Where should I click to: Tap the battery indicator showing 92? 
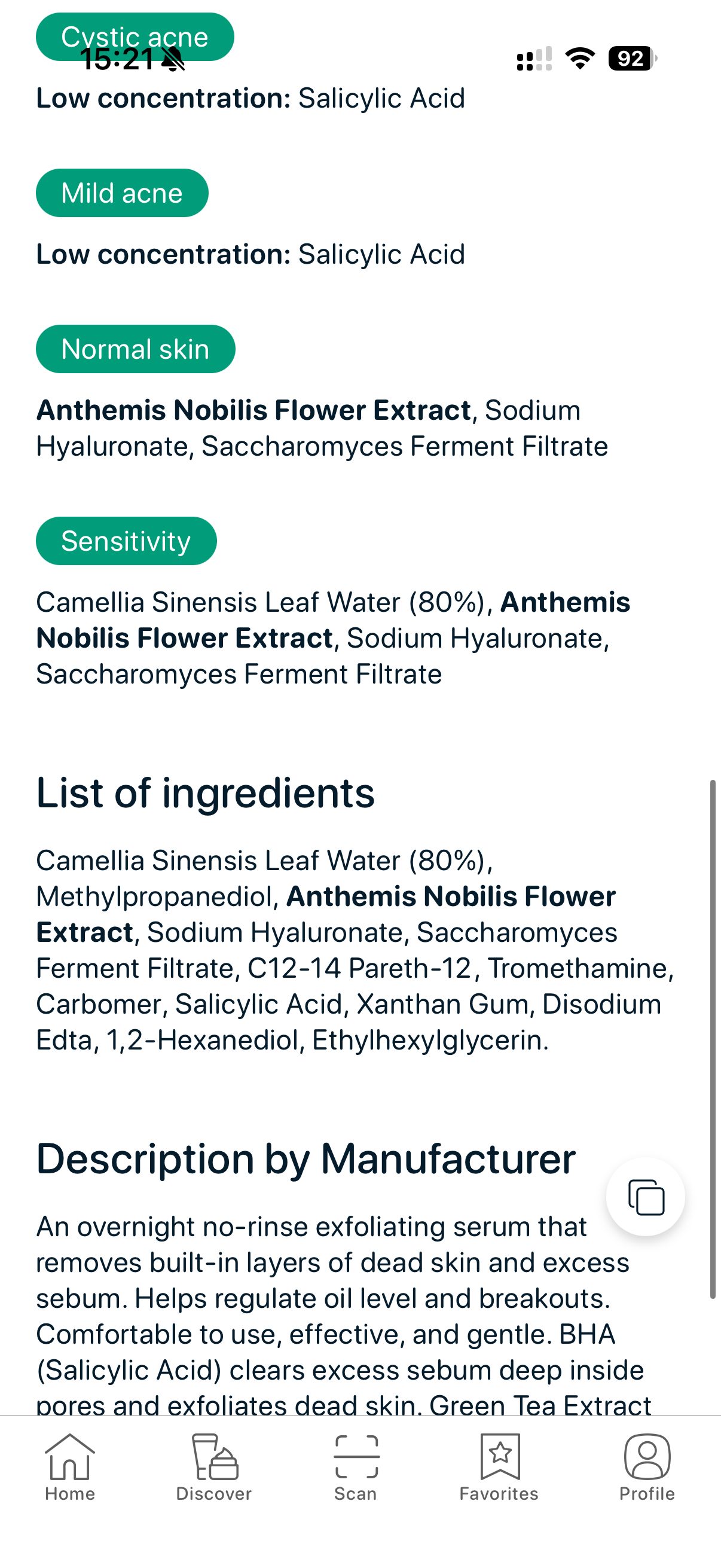(x=630, y=59)
